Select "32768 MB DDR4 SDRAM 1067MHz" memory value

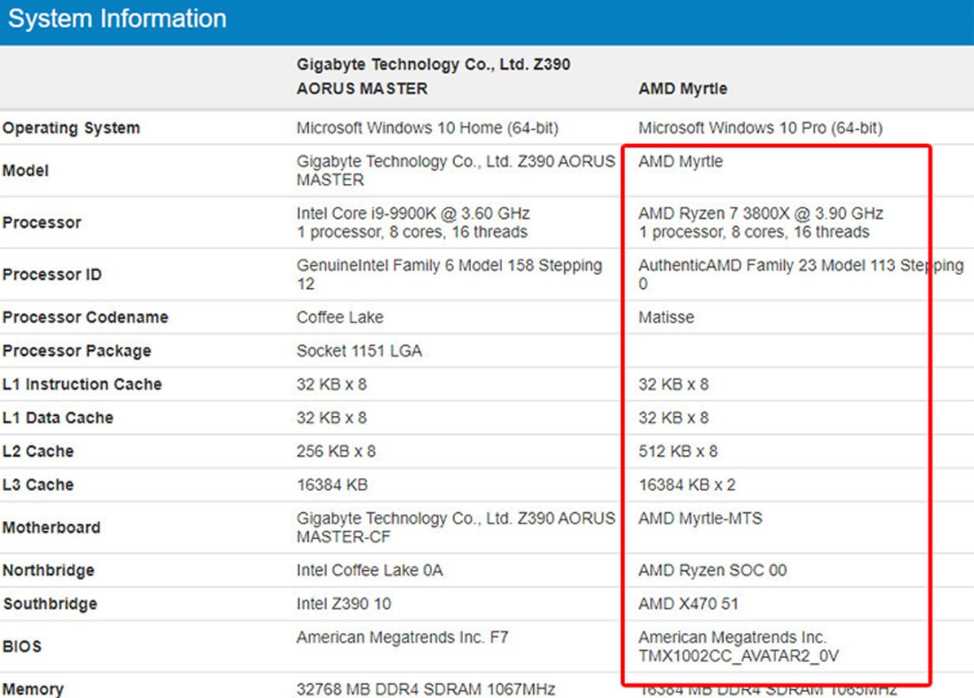click(x=426, y=689)
